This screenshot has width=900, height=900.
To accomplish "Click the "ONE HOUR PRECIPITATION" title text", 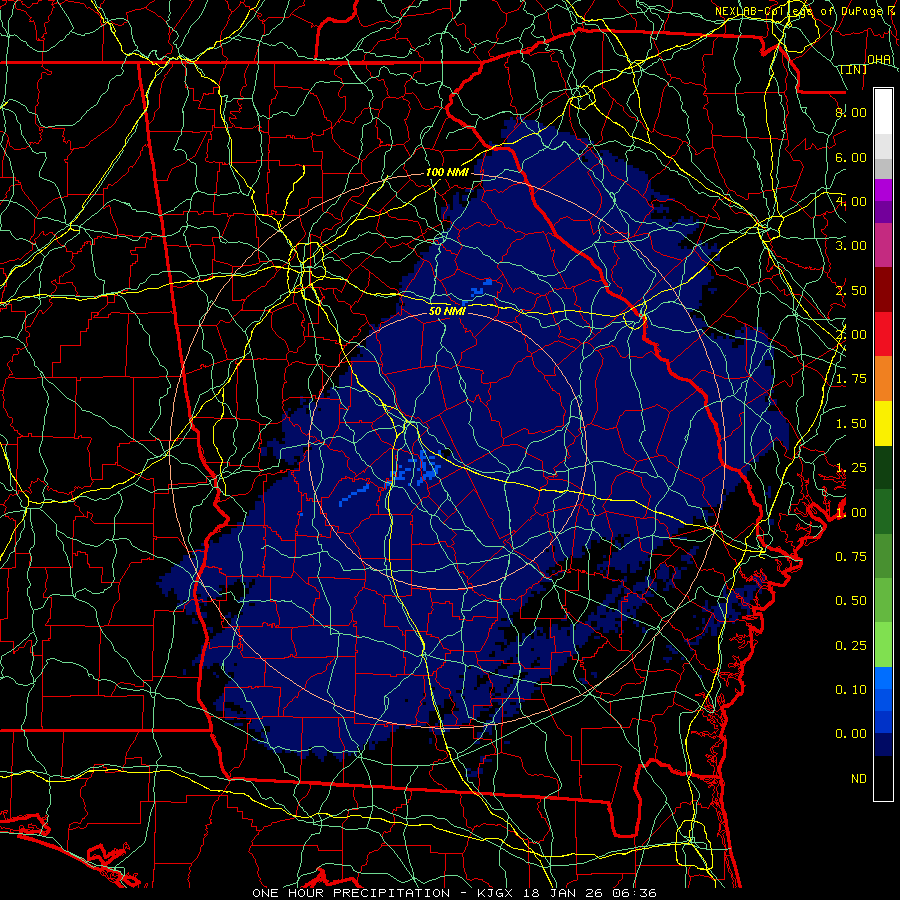I will pyautogui.click(x=351, y=893).
